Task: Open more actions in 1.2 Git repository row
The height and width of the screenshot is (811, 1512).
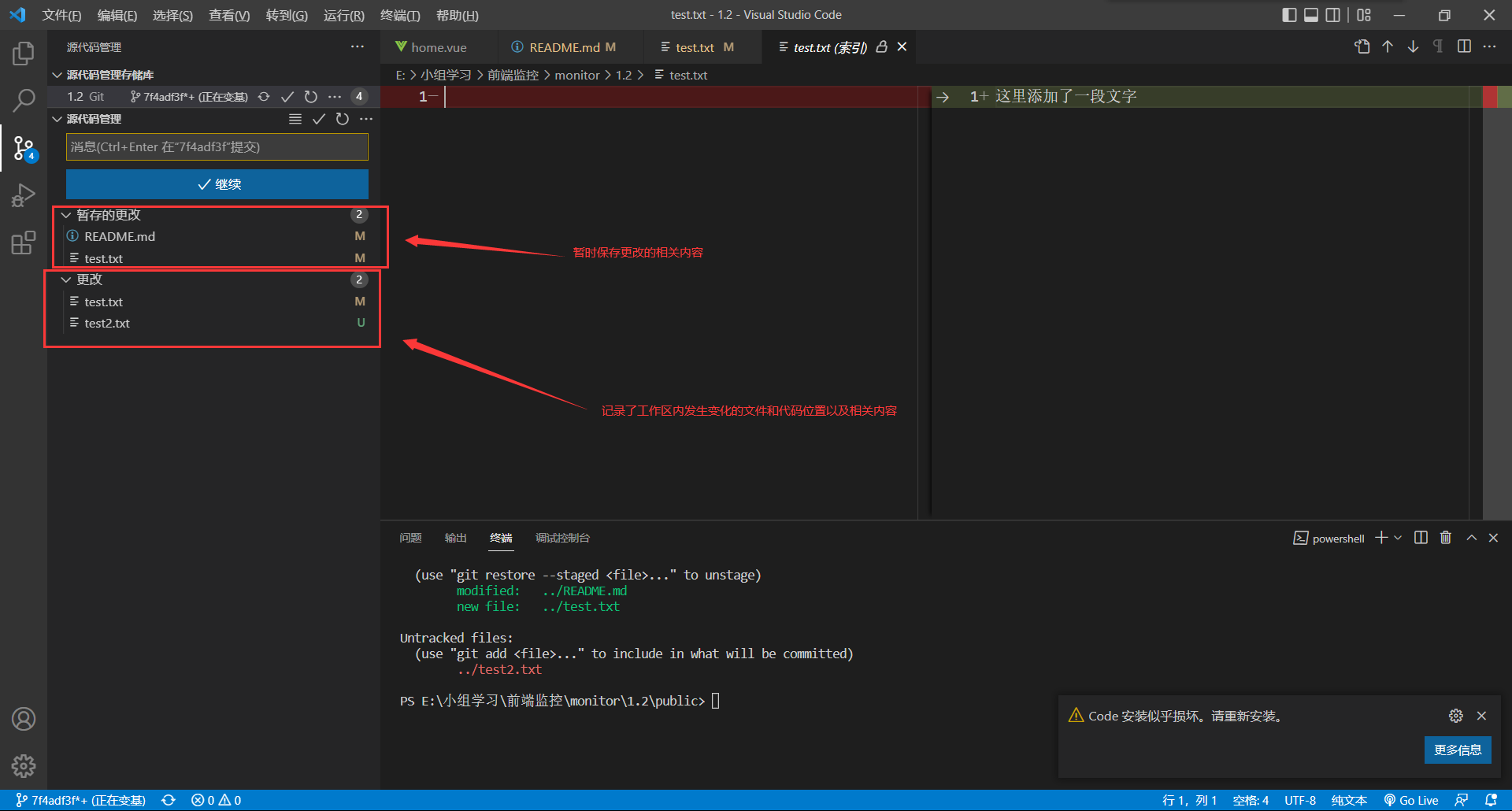Action: point(335,97)
